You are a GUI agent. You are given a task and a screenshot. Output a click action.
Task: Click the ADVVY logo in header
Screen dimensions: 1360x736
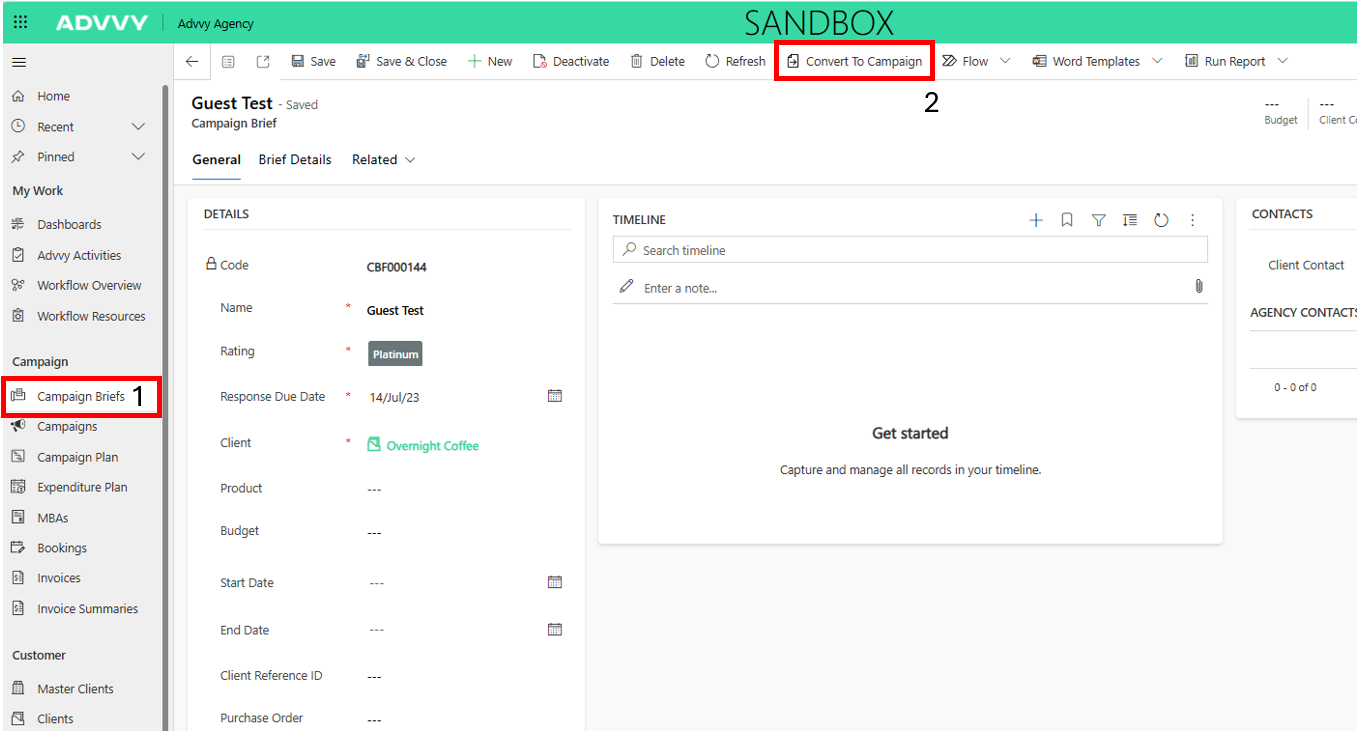[102, 23]
